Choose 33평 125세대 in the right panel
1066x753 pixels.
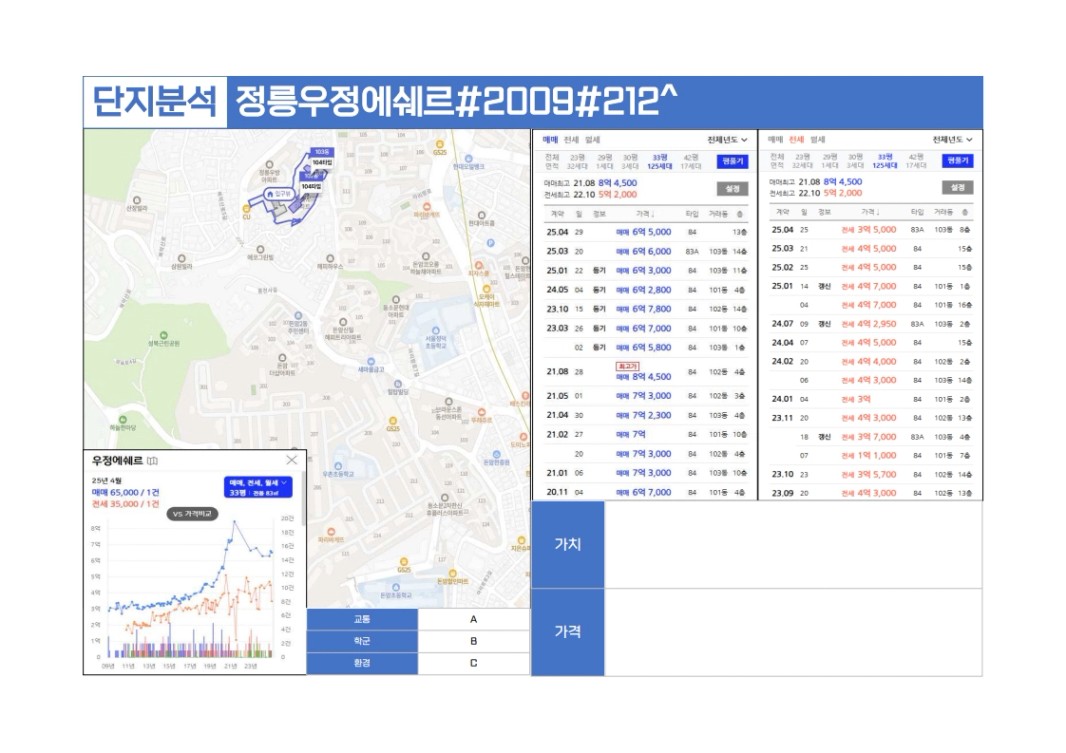[x=885, y=161]
